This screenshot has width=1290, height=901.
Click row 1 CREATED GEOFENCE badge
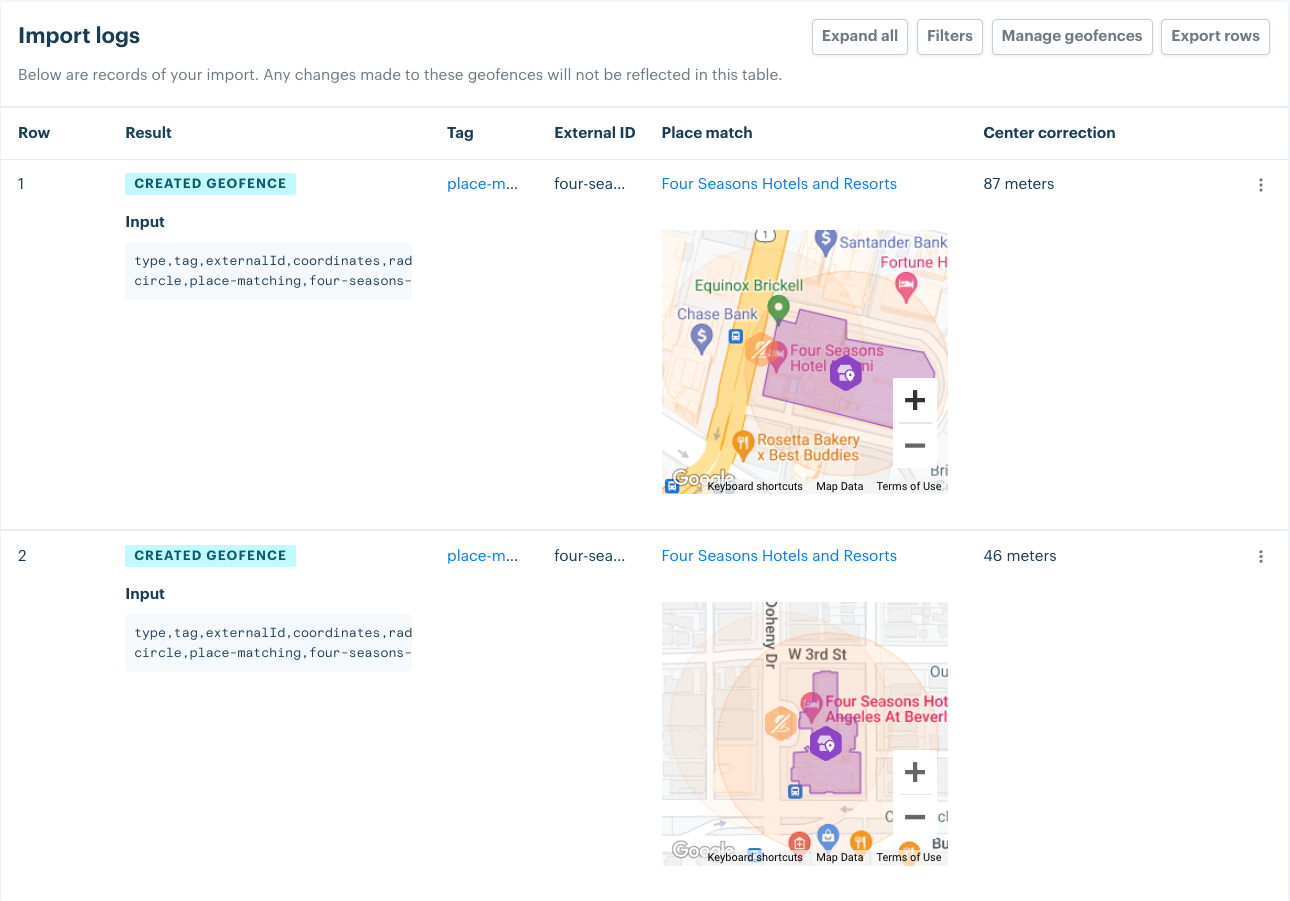(210, 184)
